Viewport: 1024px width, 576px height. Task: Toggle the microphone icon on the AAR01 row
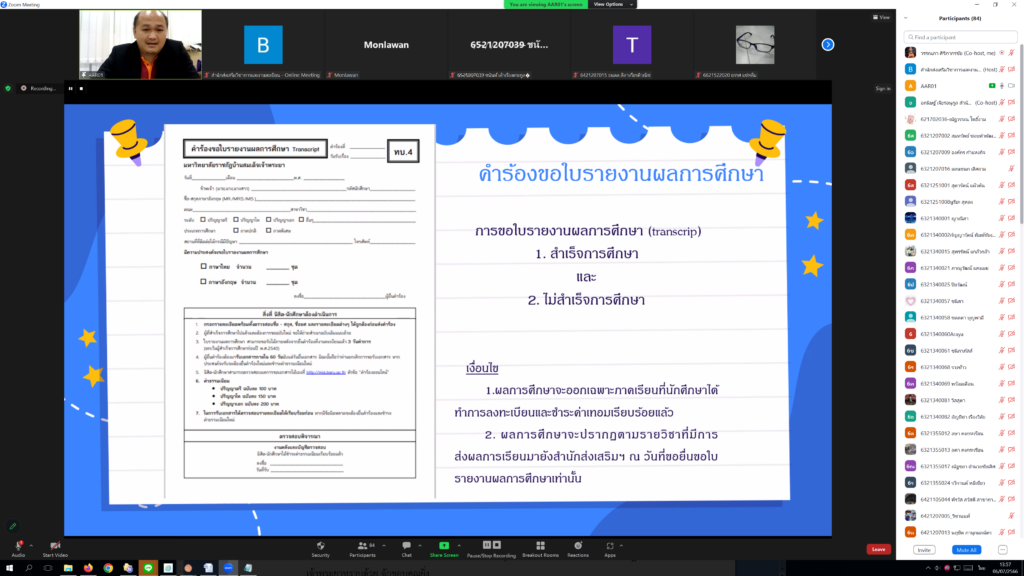[1002, 86]
